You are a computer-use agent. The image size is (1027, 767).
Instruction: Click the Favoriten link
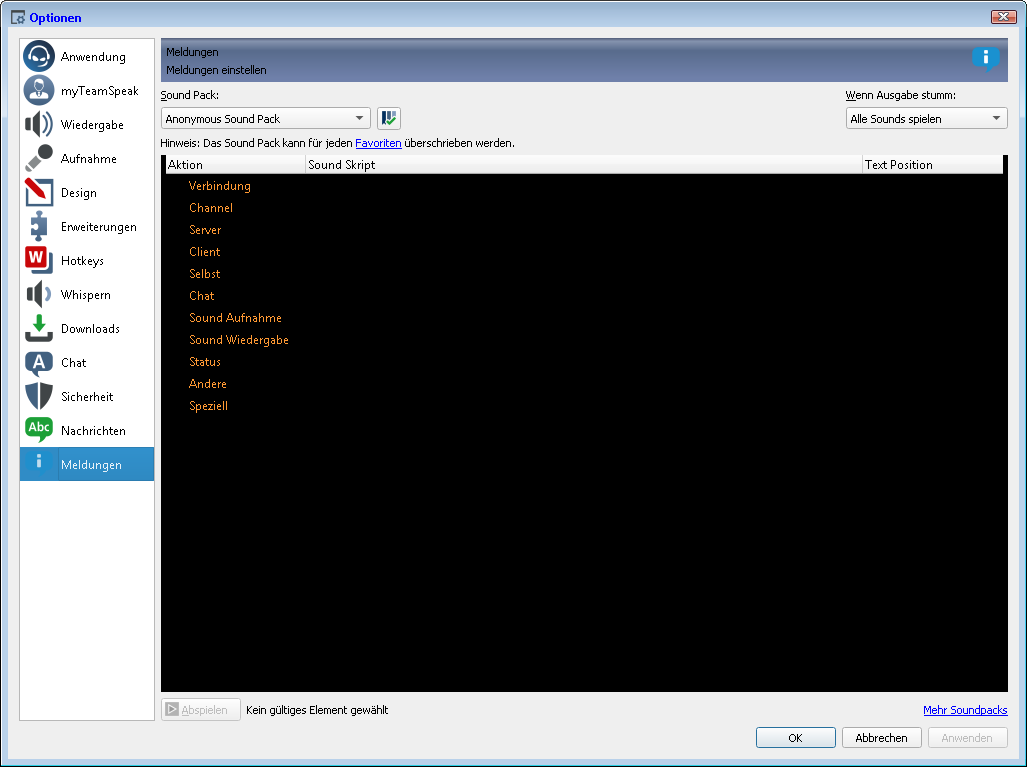click(378, 143)
